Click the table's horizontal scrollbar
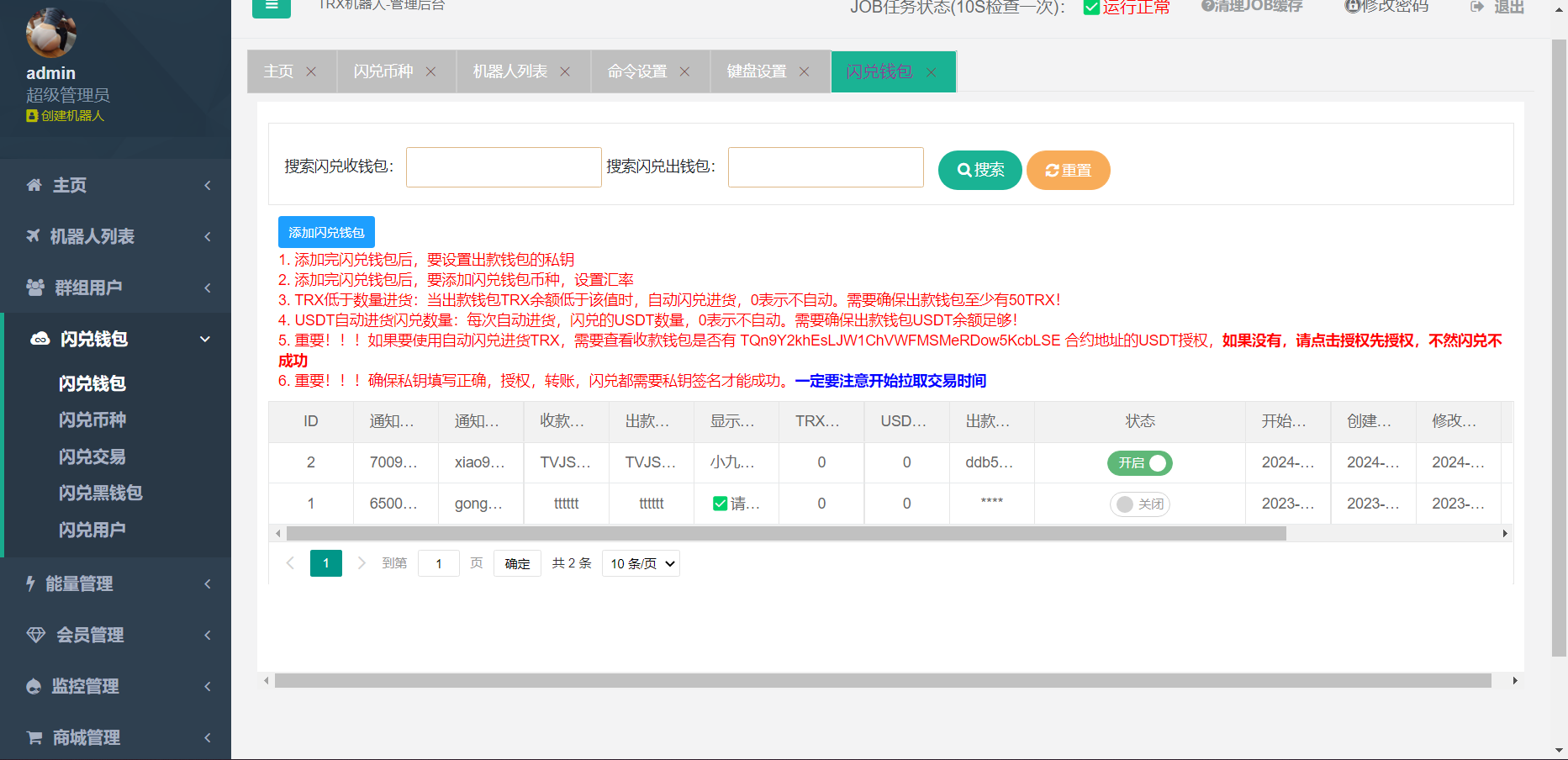The width and height of the screenshot is (1568, 760). click(x=786, y=533)
